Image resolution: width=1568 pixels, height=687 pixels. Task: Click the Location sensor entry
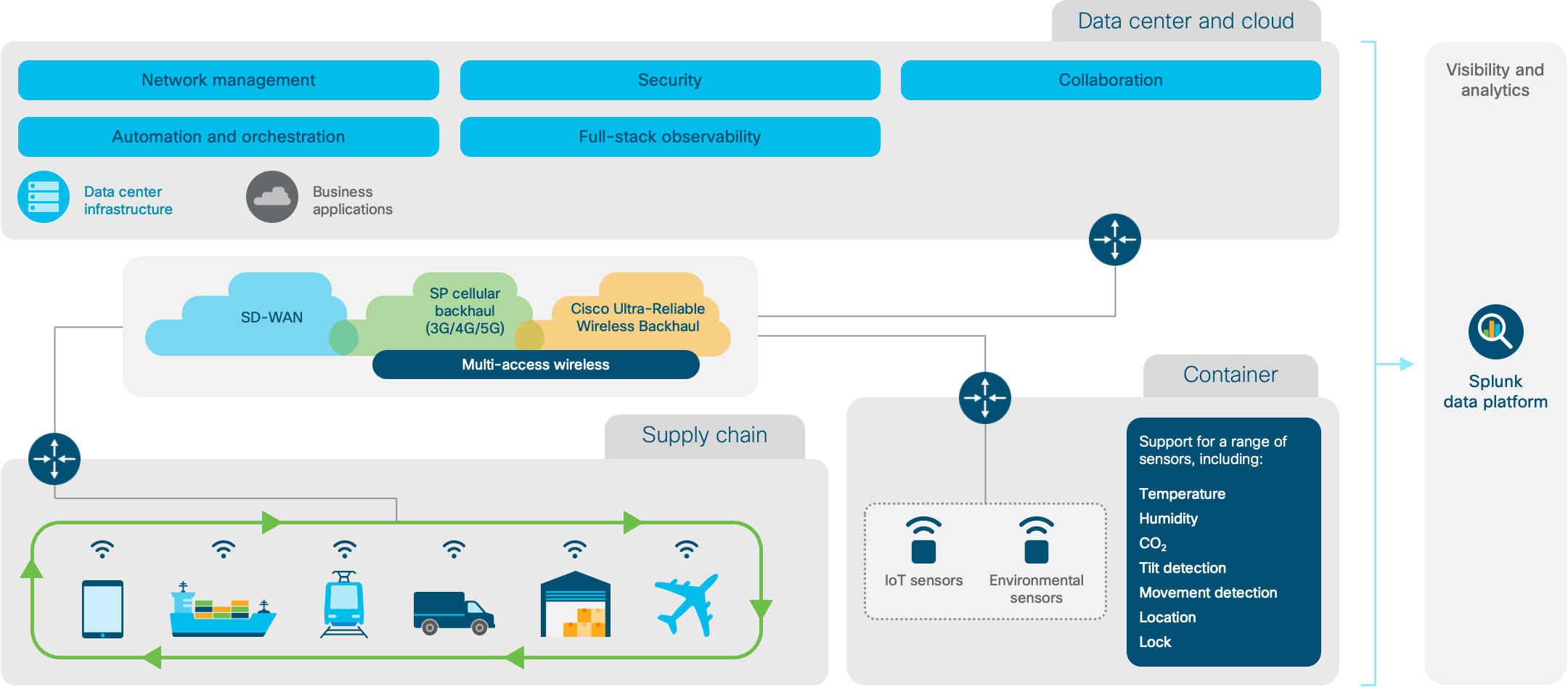(x=1167, y=617)
